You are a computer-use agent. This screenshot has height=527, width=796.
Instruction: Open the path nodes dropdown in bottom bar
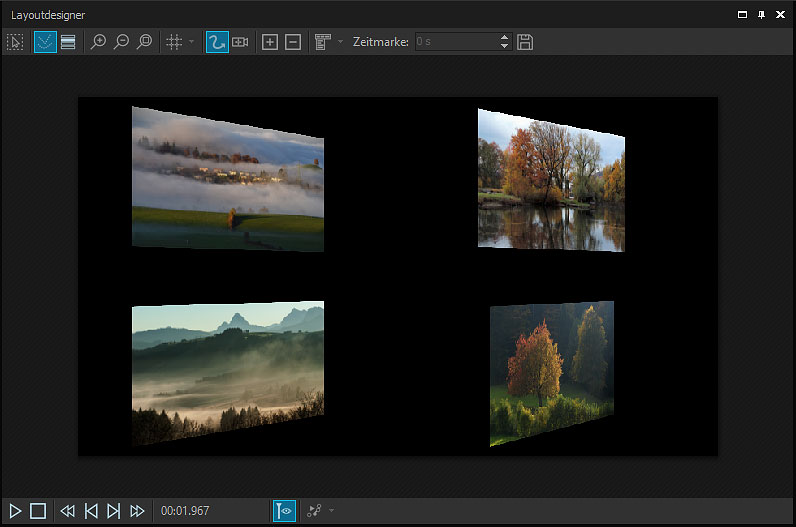[x=330, y=511]
